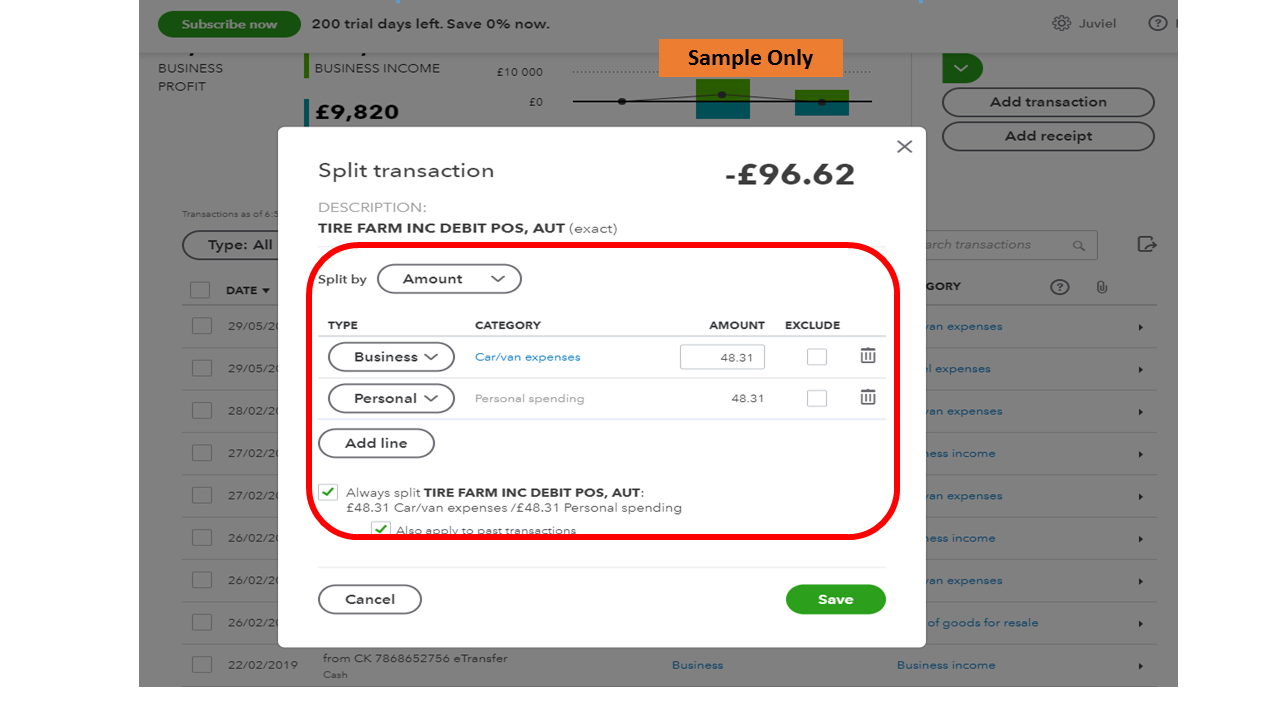The height and width of the screenshot is (720, 1280).
Task: Click the help icon next to Juviel
Action: pyautogui.click(x=1158, y=22)
